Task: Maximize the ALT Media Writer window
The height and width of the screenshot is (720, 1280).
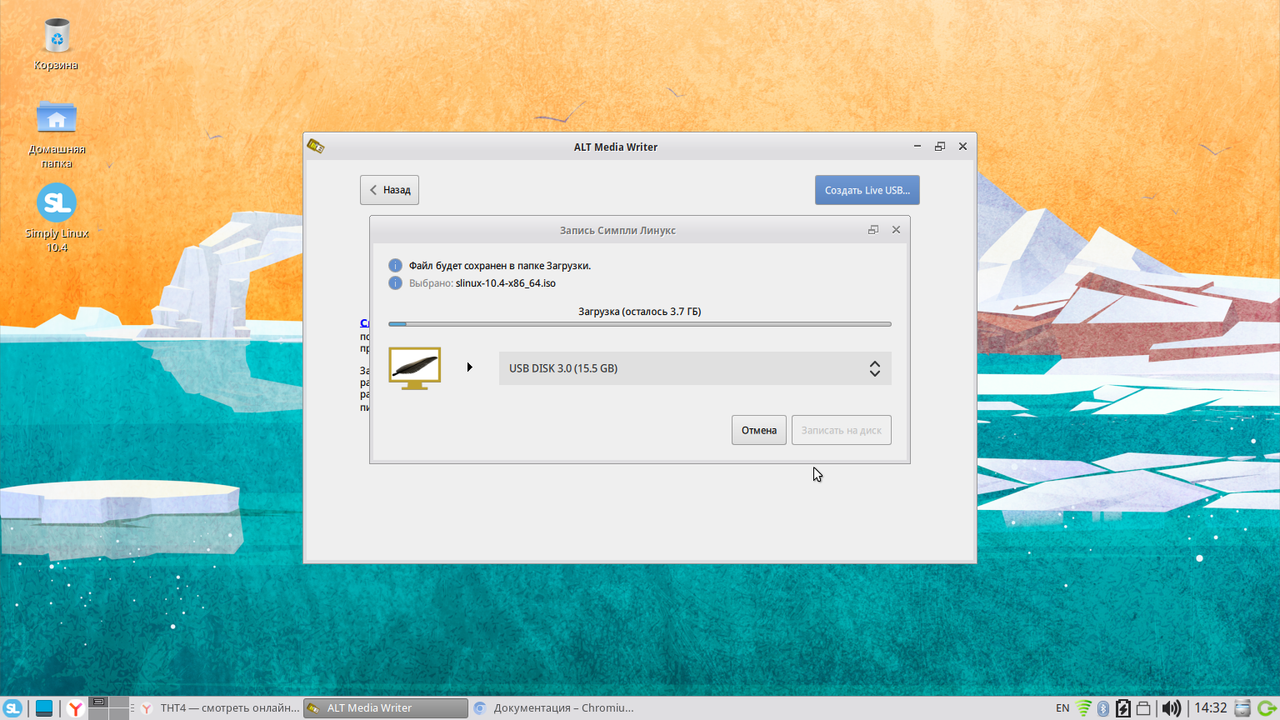Action: click(x=940, y=147)
